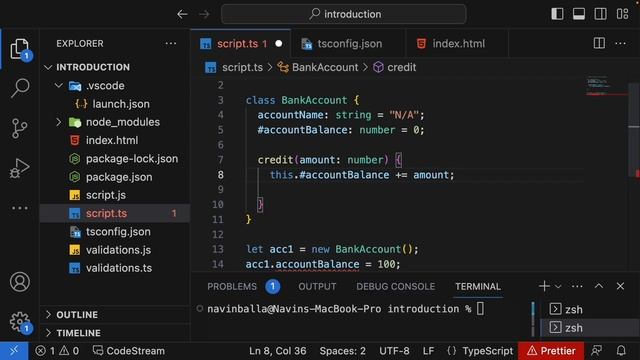Close the bottom panel

[620, 286]
